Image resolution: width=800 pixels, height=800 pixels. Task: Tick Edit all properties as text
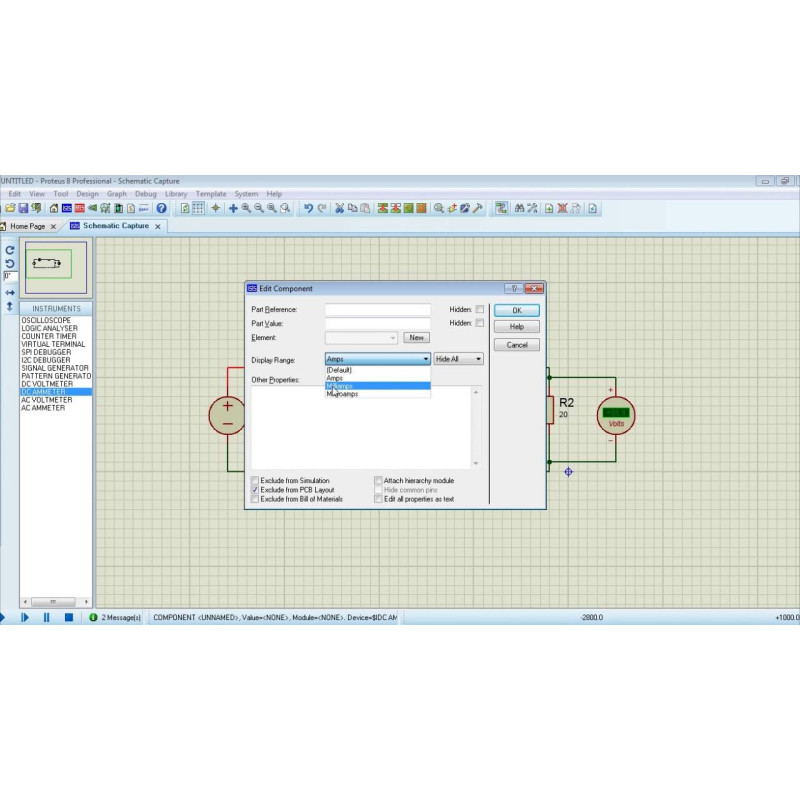pyautogui.click(x=378, y=499)
